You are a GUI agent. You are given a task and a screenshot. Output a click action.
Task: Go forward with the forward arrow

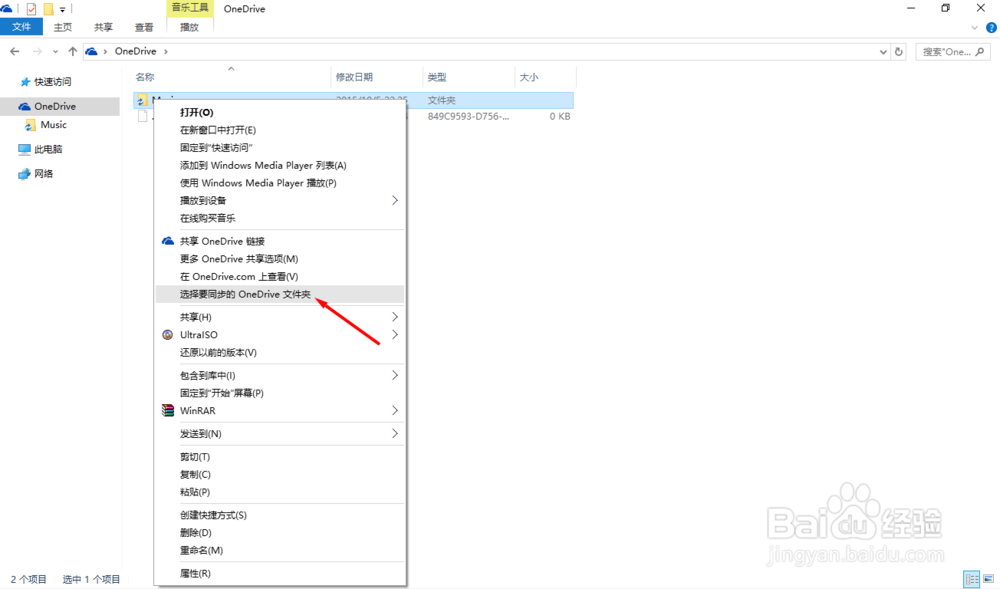(x=37, y=52)
